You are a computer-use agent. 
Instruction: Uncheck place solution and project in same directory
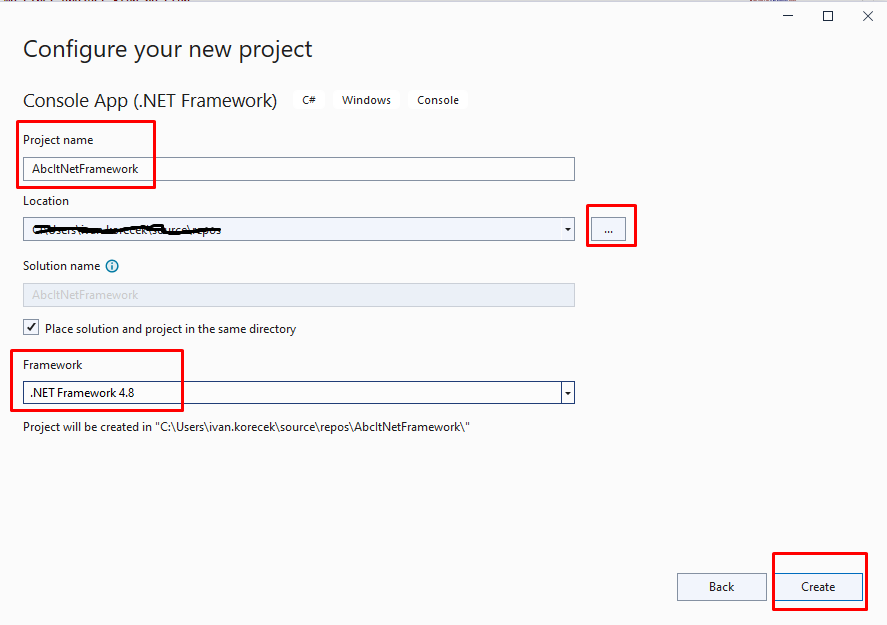[32, 328]
